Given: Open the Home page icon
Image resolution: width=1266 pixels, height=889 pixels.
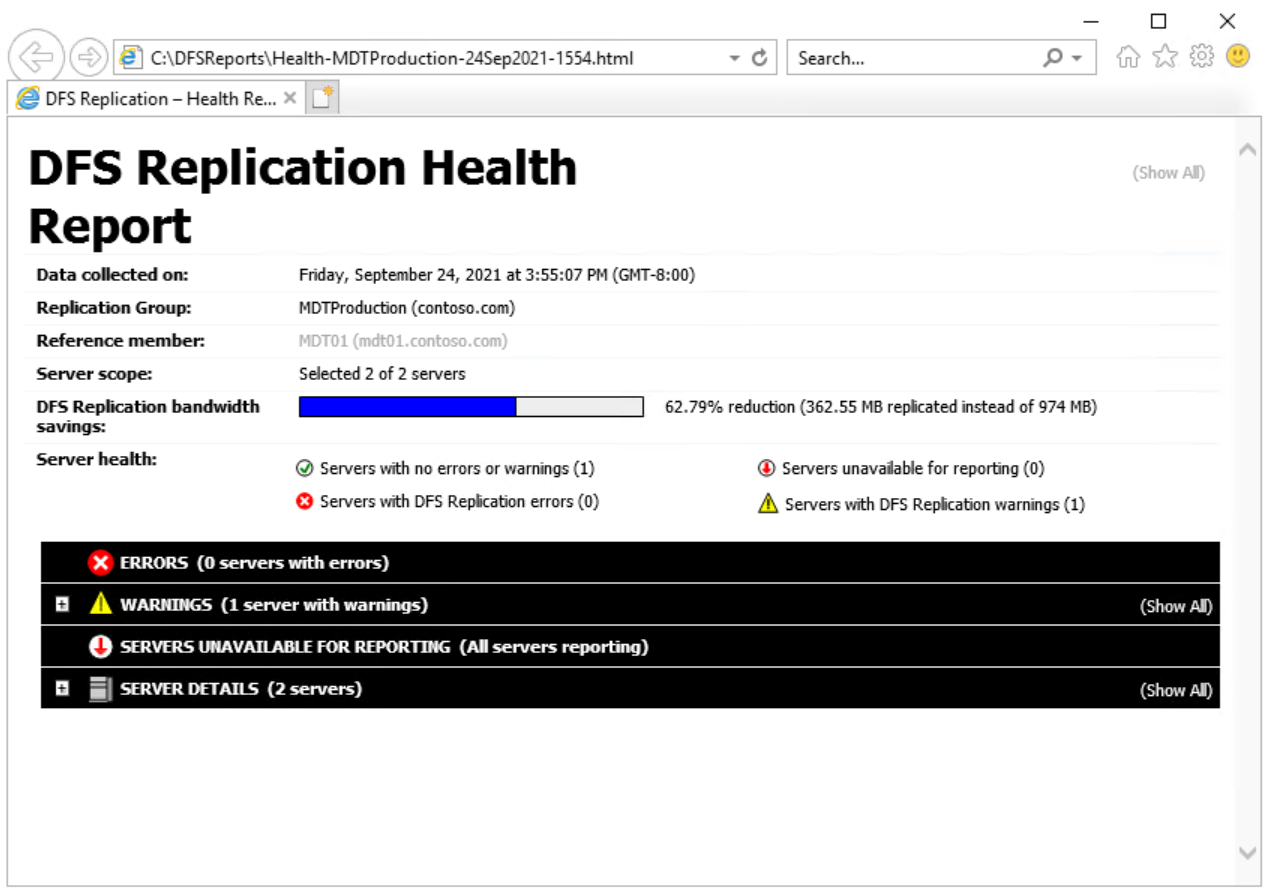Looking at the screenshot, I should tap(1128, 58).
